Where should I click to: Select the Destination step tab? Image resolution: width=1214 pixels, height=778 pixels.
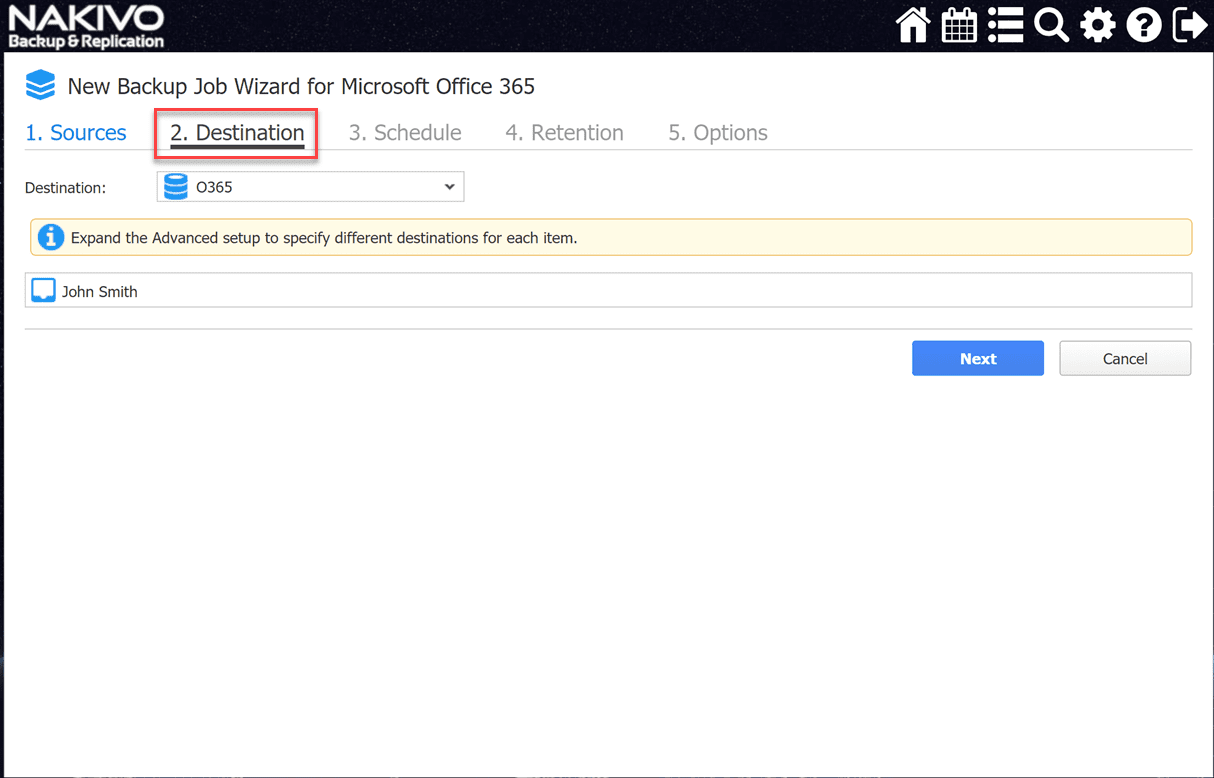pos(237,133)
